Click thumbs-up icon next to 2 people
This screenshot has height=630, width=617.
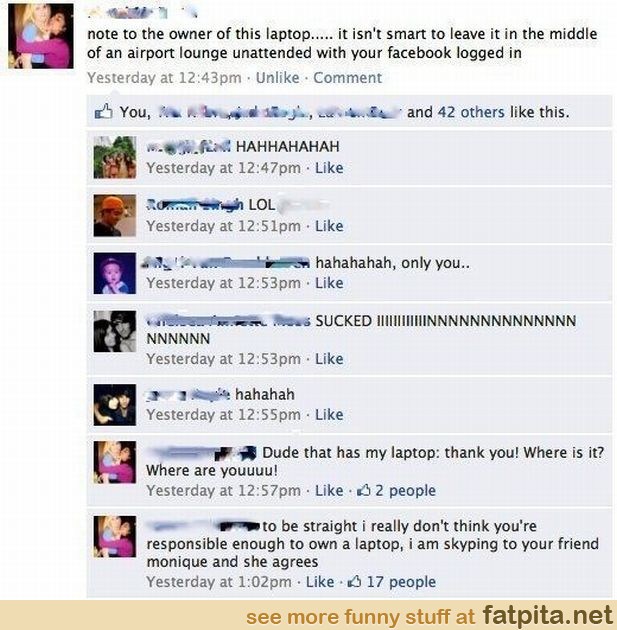point(364,490)
